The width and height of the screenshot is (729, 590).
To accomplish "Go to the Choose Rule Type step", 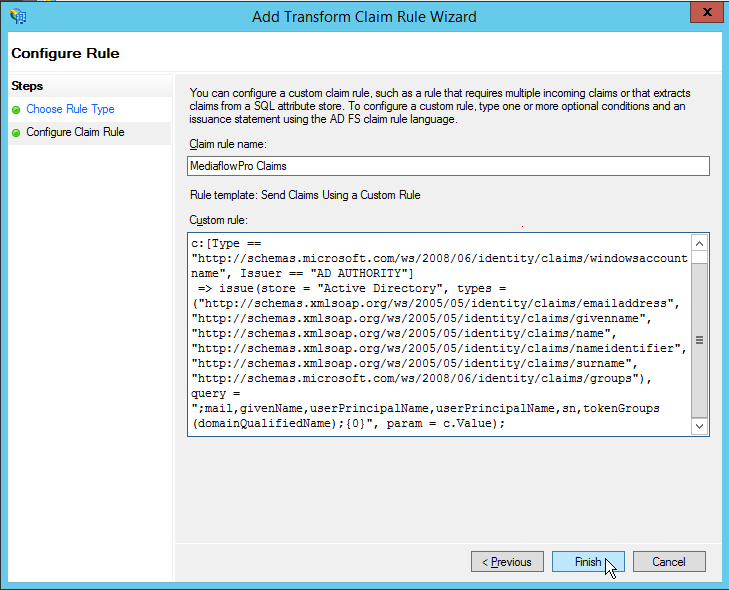I will [70, 110].
